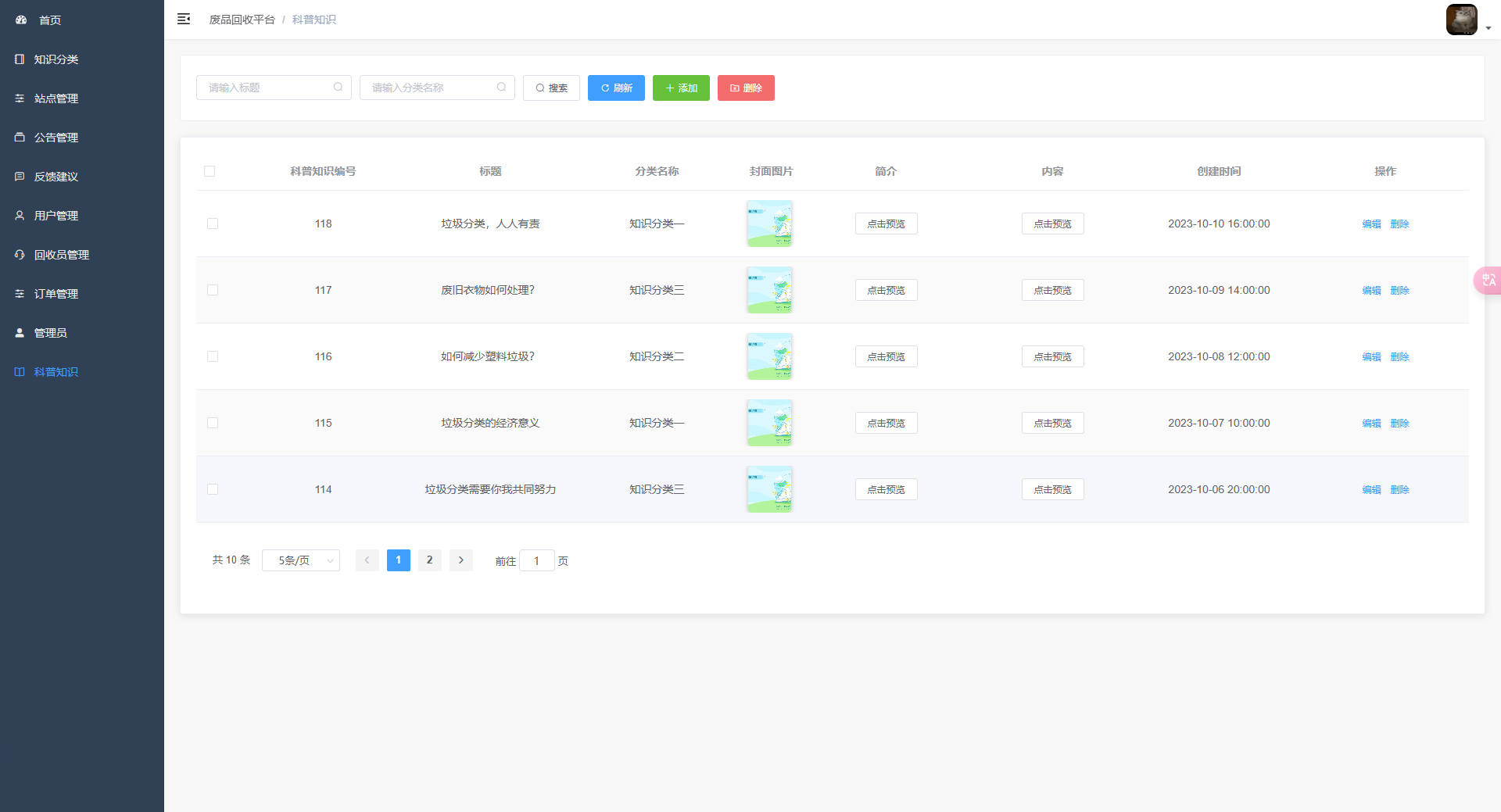The height and width of the screenshot is (812, 1501).
Task: Check the row 117 checkbox
Action: (213, 290)
